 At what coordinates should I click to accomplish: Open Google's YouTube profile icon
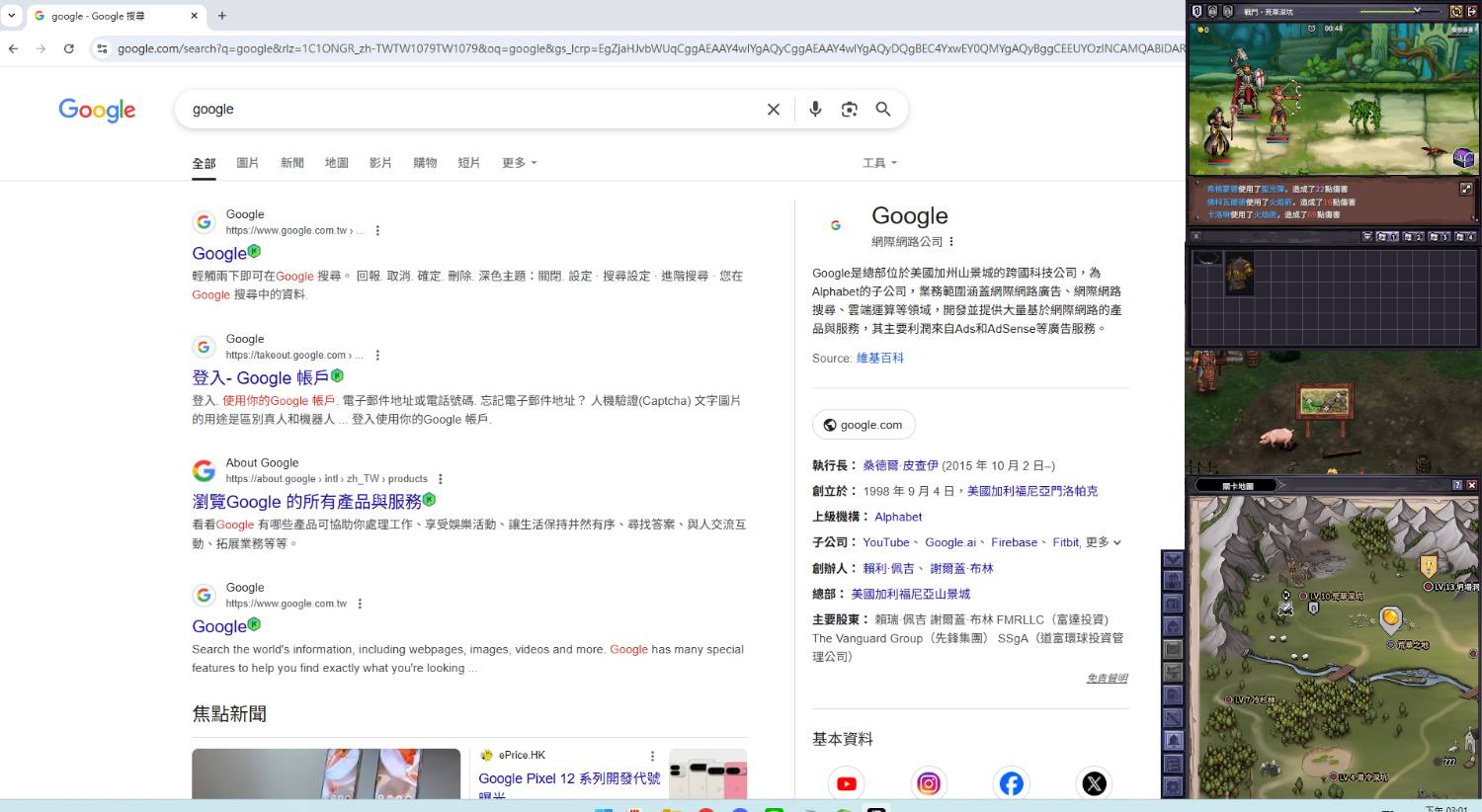[847, 783]
